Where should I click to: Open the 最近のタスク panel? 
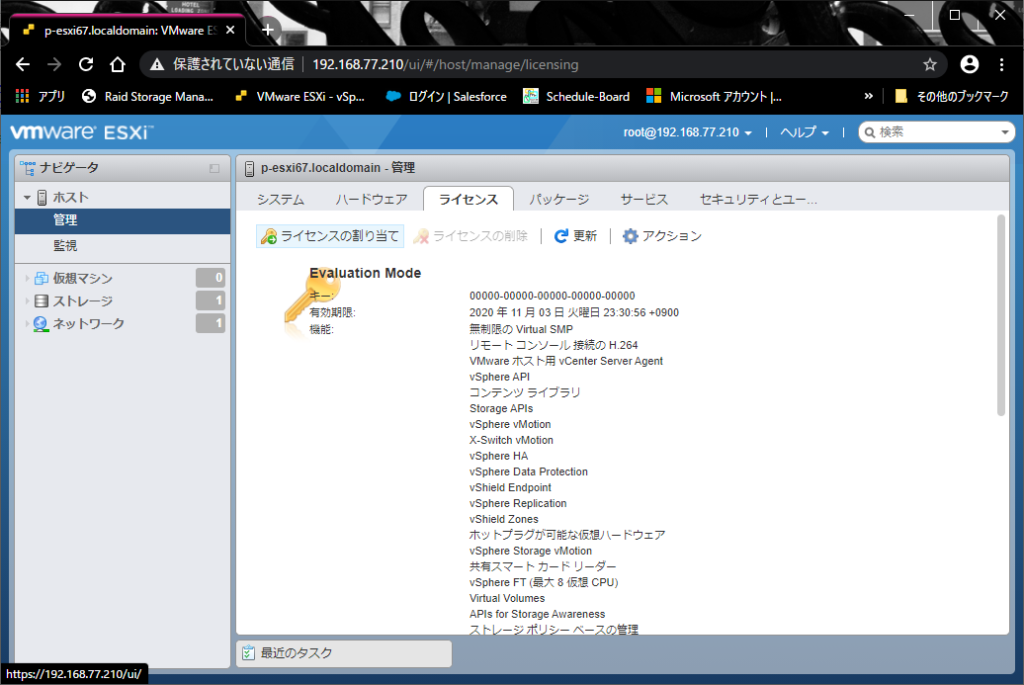point(344,653)
